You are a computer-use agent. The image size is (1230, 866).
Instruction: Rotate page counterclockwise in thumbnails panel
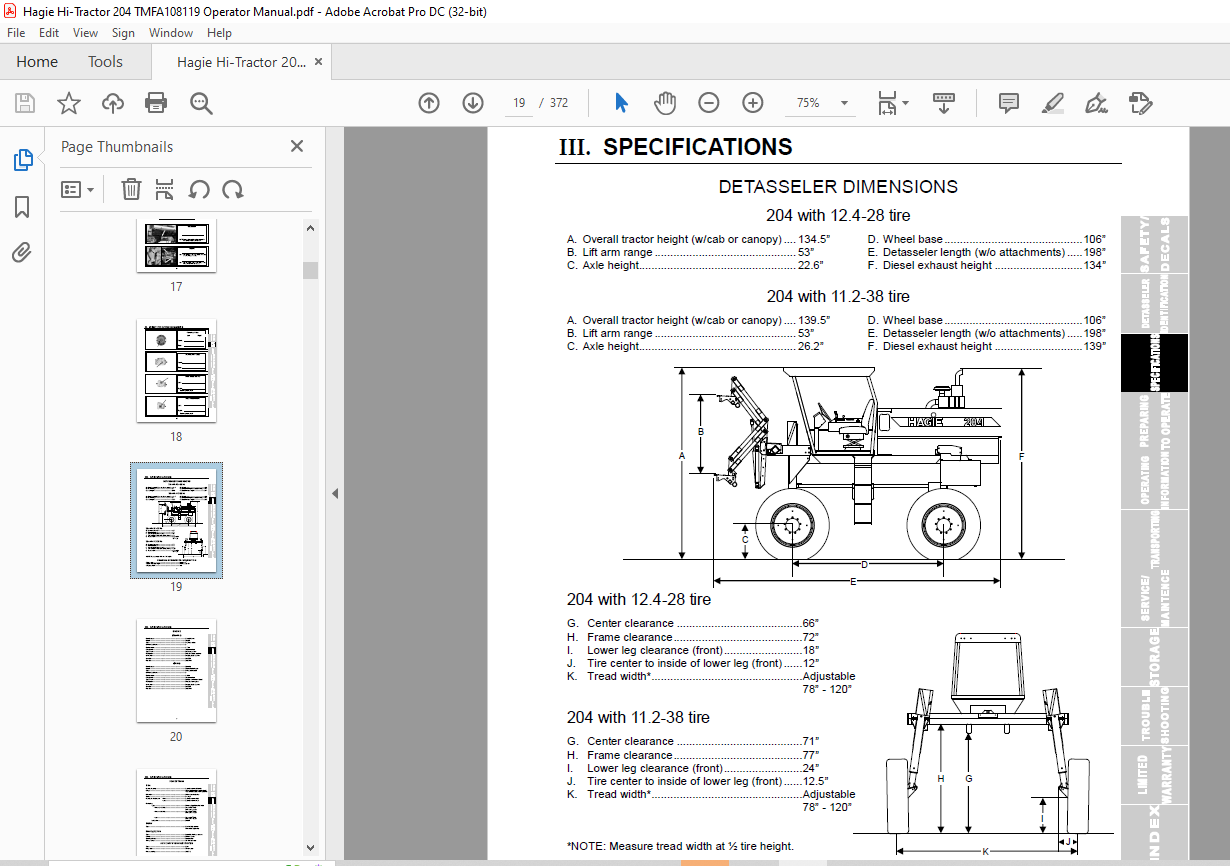[199, 189]
